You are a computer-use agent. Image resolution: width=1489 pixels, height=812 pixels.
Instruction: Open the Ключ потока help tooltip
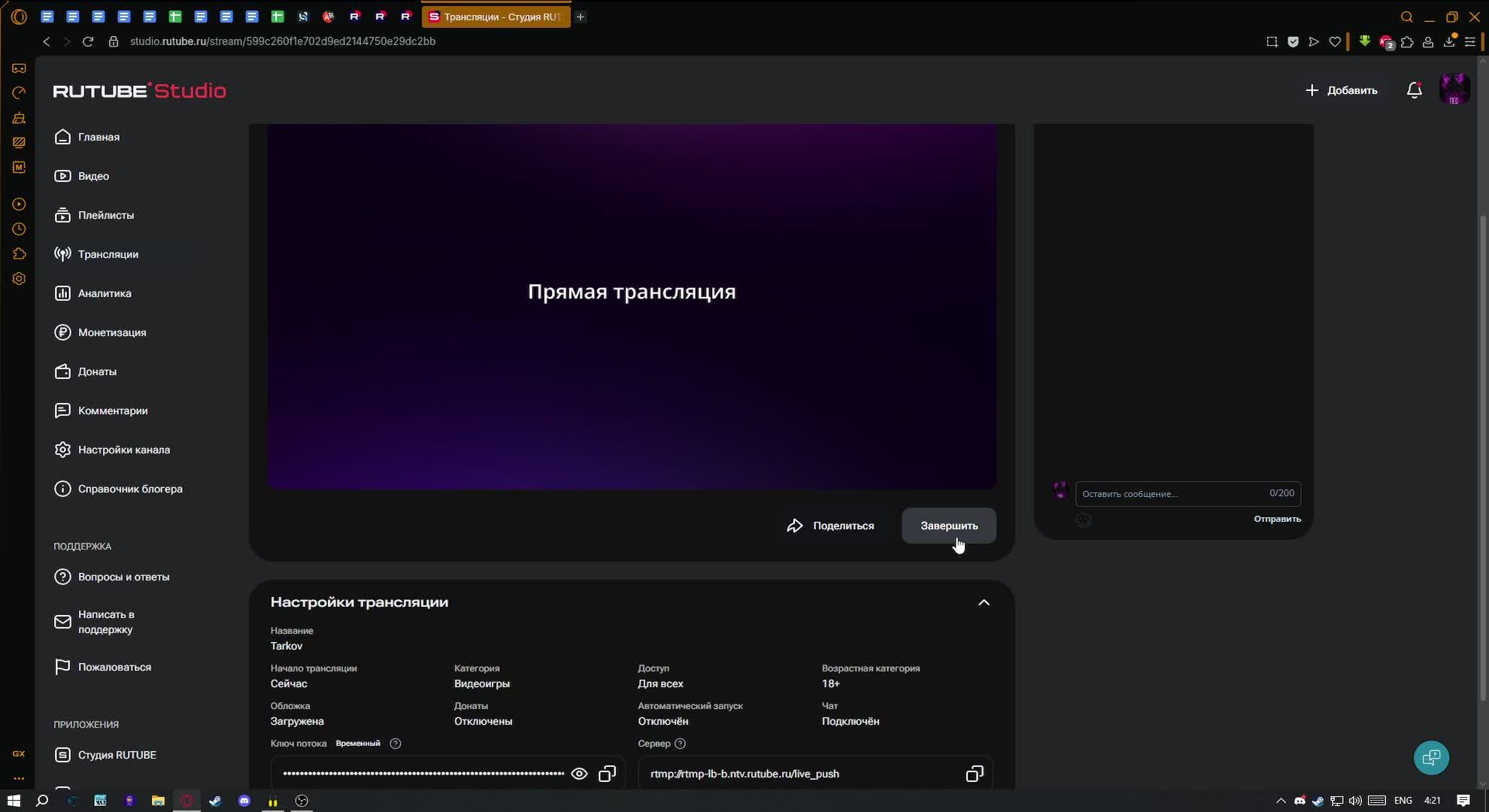[396, 743]
